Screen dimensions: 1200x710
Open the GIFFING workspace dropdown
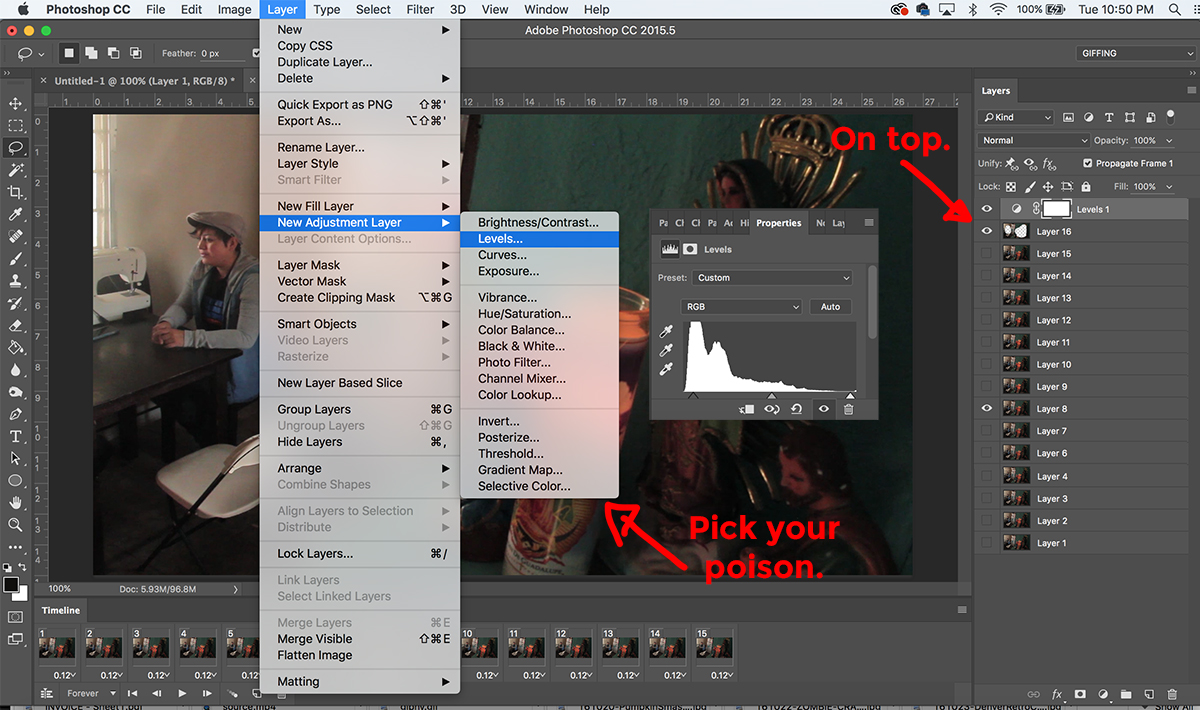point(1134,53)
